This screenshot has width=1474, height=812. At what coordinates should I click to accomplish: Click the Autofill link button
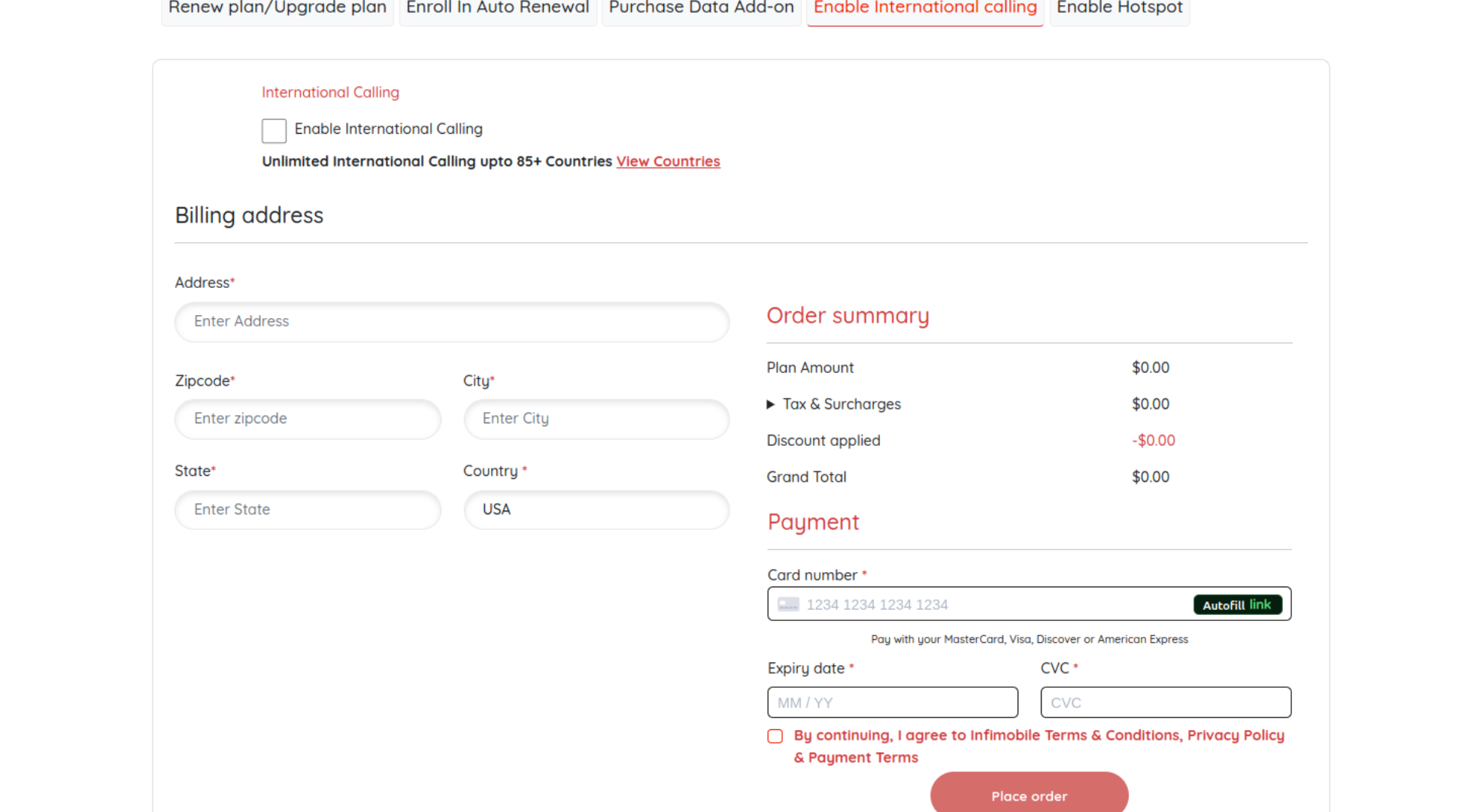pyautogui.click(x=1237, y=604)
